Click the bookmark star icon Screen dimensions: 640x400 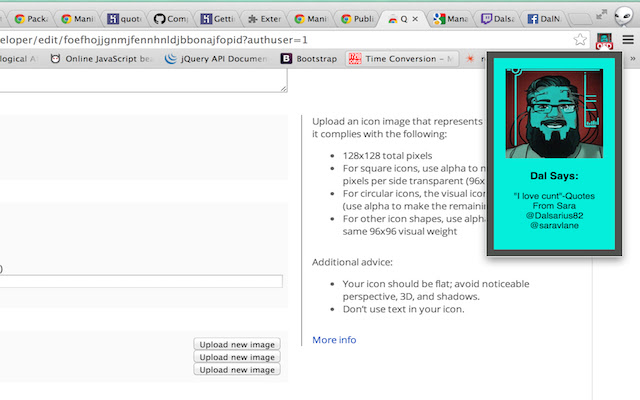pyautogui.click(x=580, y=40)
